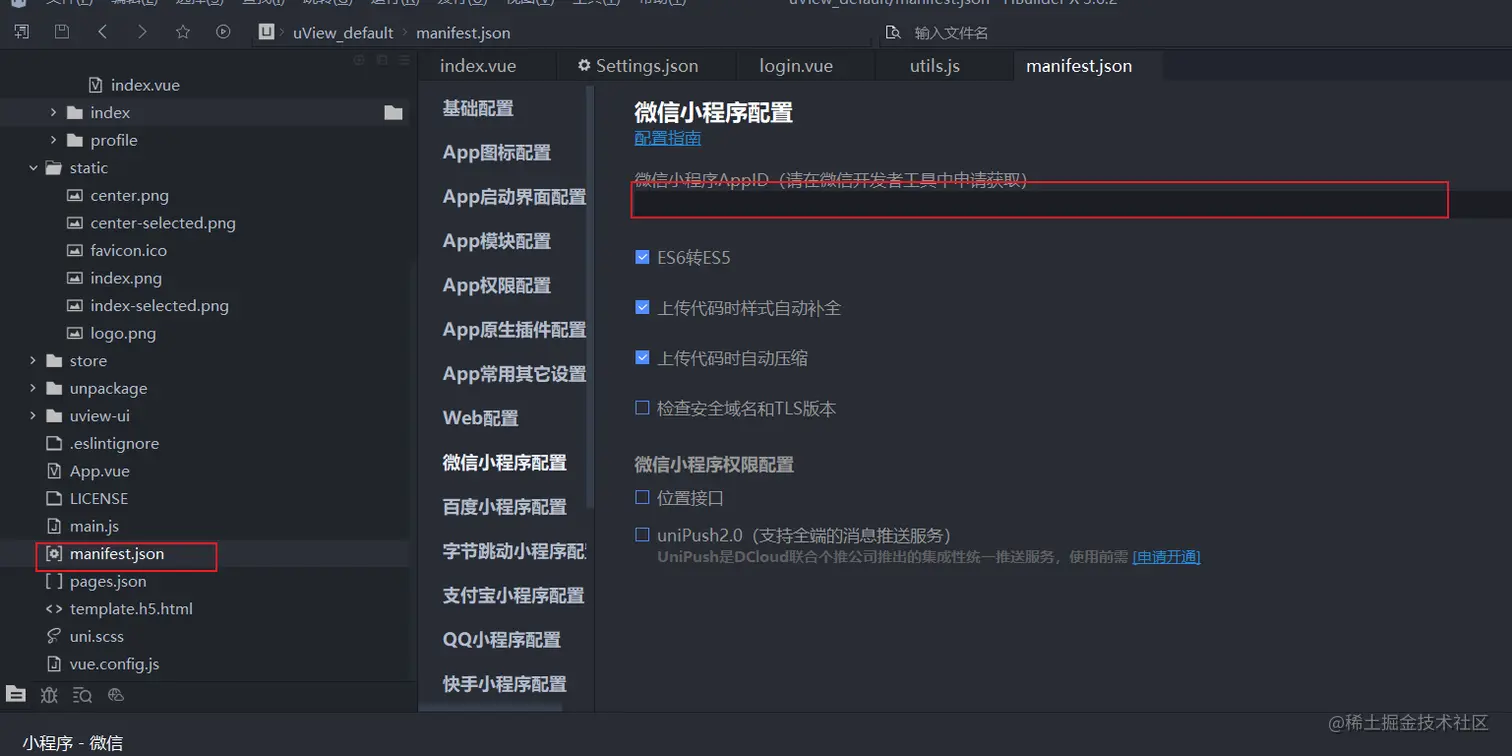Click the image icon beside favicon.ico
The width and height of the screenshot is (1512, 756).
74,250
